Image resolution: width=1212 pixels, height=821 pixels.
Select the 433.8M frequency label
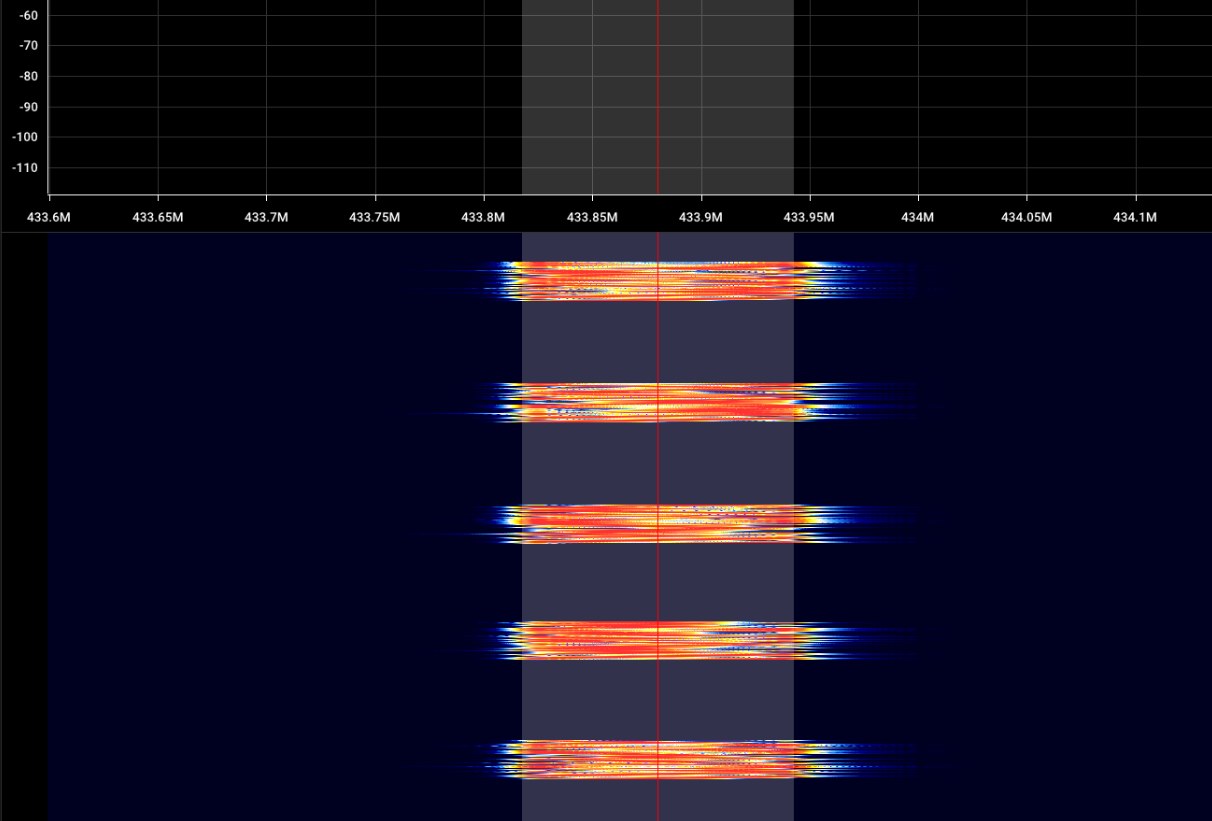pos(483,217)
